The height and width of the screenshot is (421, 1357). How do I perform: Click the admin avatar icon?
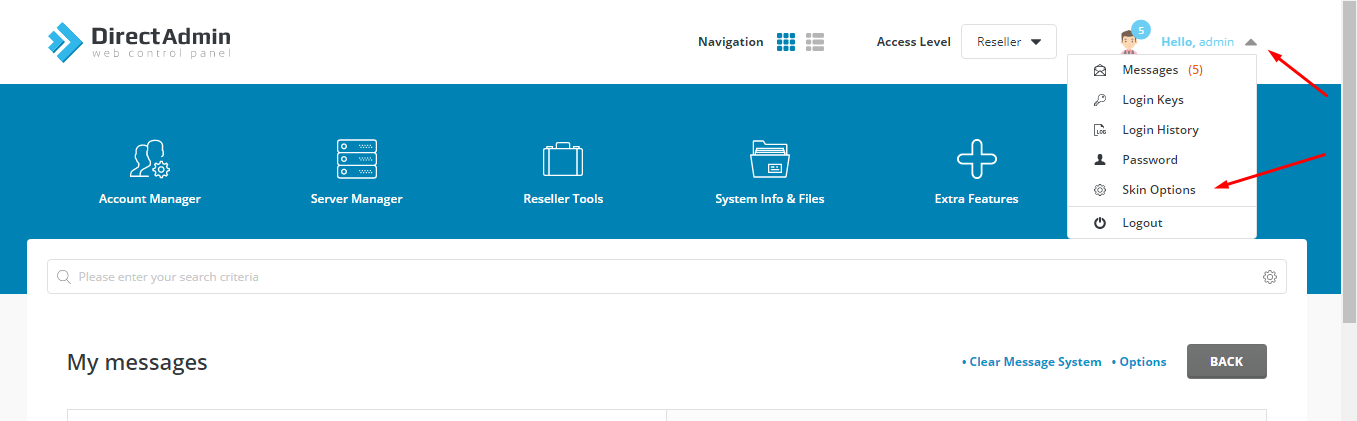click(x=1129, y=42)
